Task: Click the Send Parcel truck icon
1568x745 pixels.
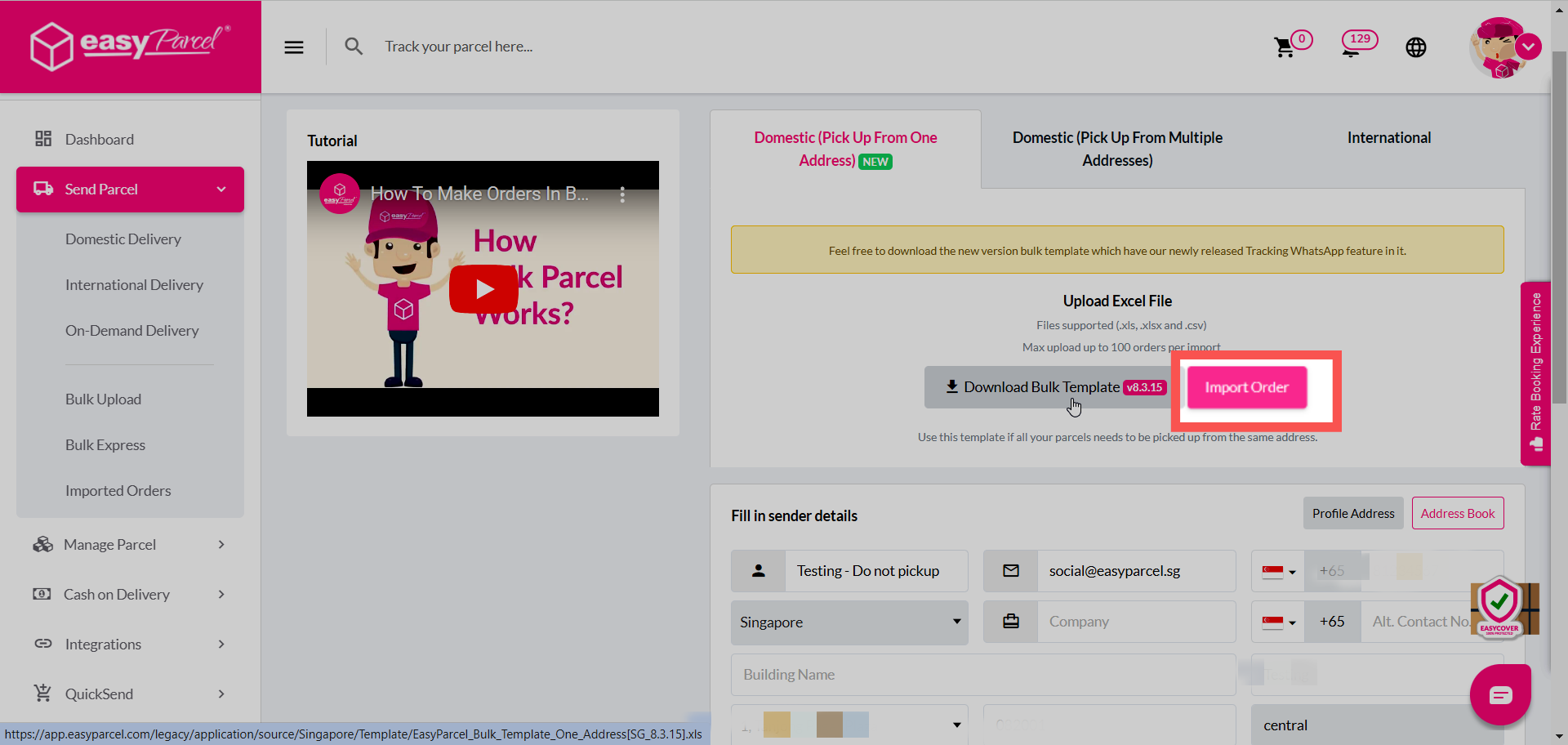Action: [x=43, y=189]
